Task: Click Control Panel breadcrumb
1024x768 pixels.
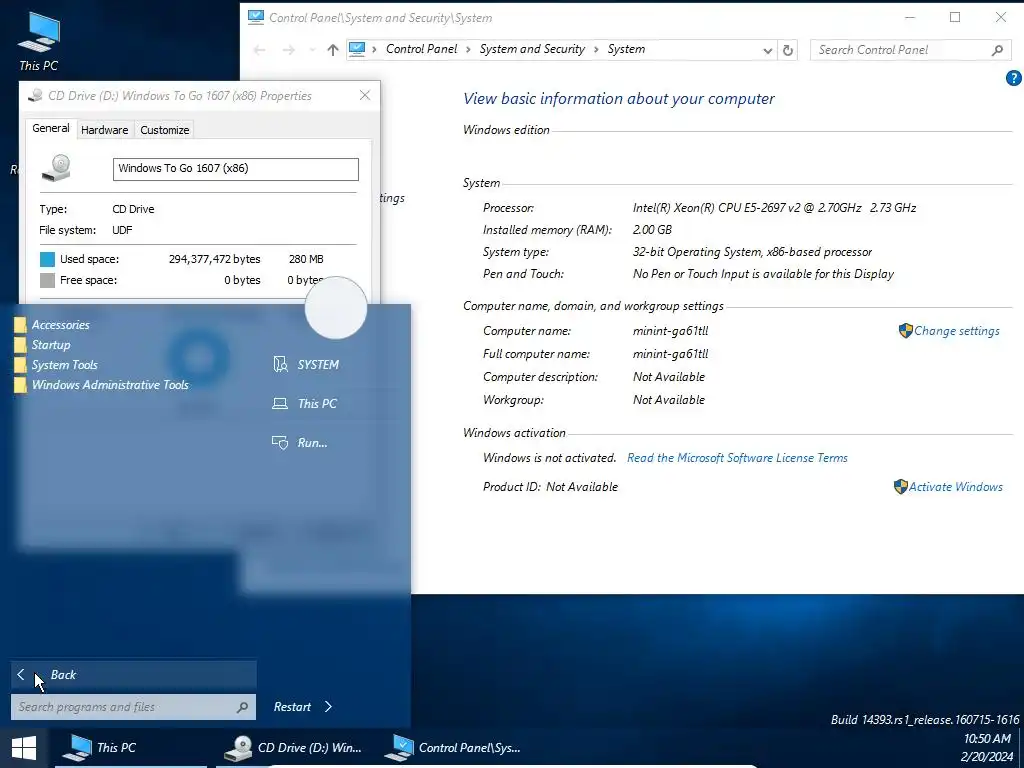Action: 422,49
